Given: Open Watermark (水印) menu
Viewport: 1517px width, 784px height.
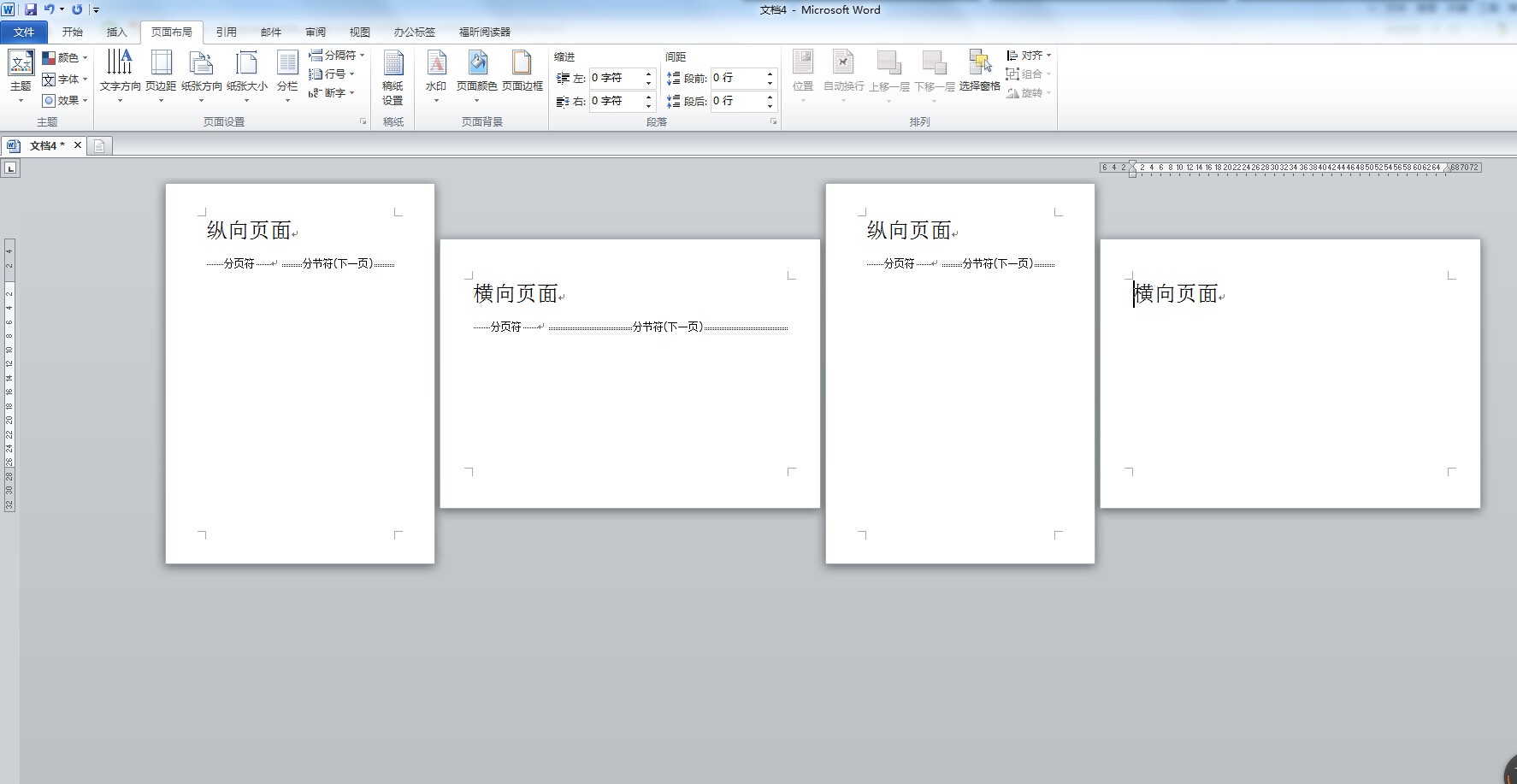Looking at the screenshot, I should 436,75.
